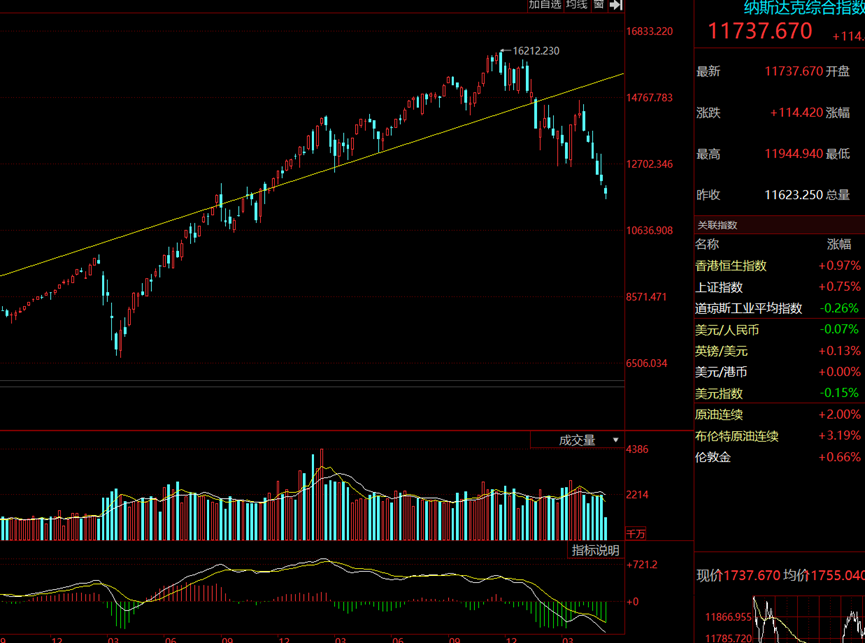Toggle the 均线 moving average button
865x643 pixels.
577,5
